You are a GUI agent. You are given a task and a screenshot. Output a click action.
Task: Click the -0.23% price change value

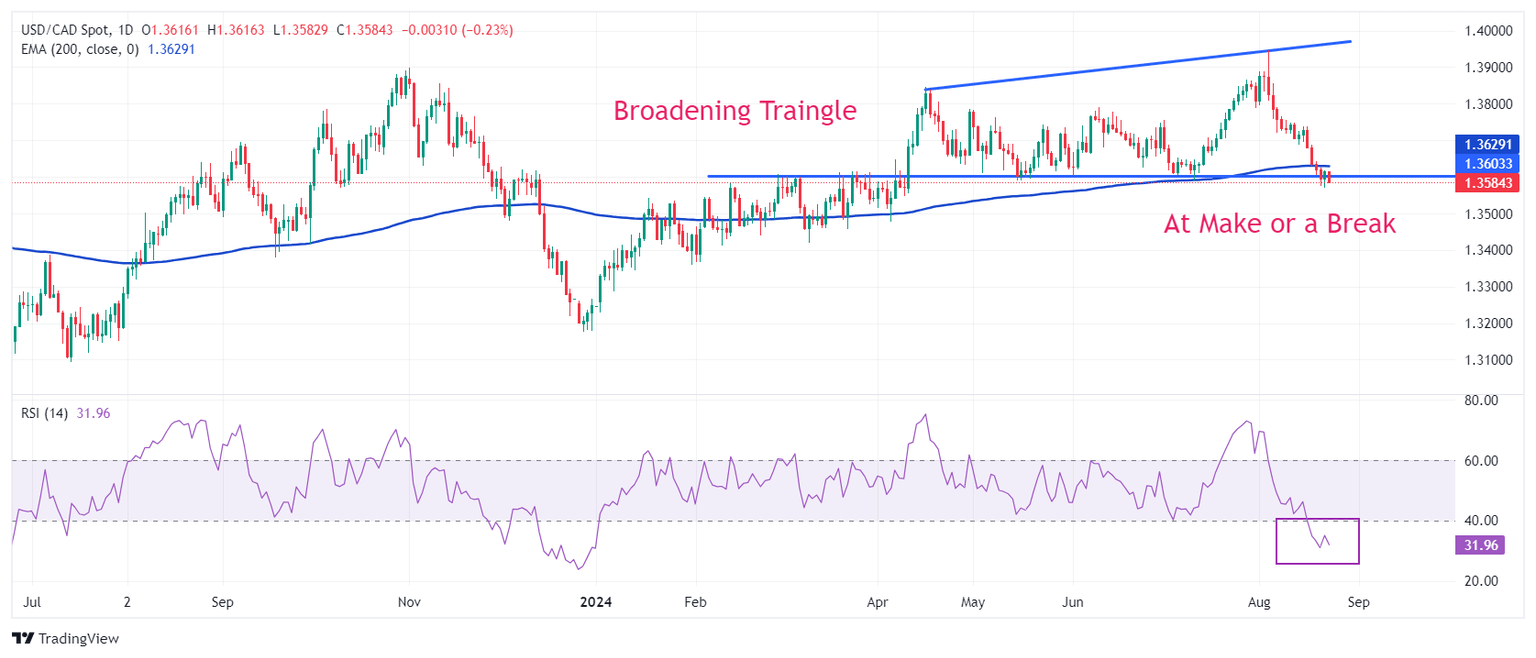tap(490, 31)
